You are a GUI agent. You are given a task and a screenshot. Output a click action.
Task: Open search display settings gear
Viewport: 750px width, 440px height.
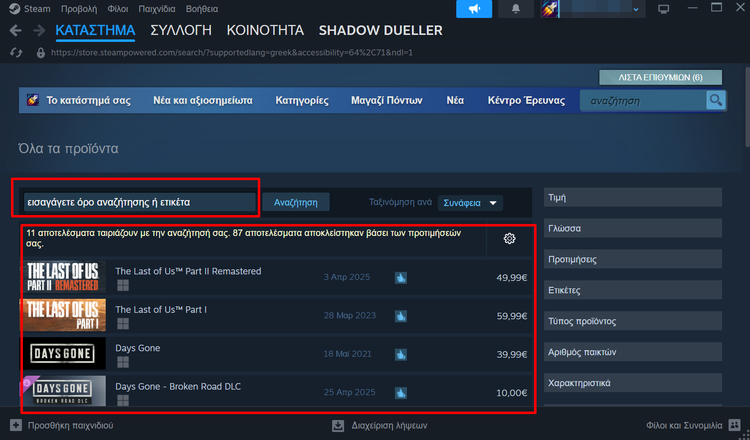[509, 238]
